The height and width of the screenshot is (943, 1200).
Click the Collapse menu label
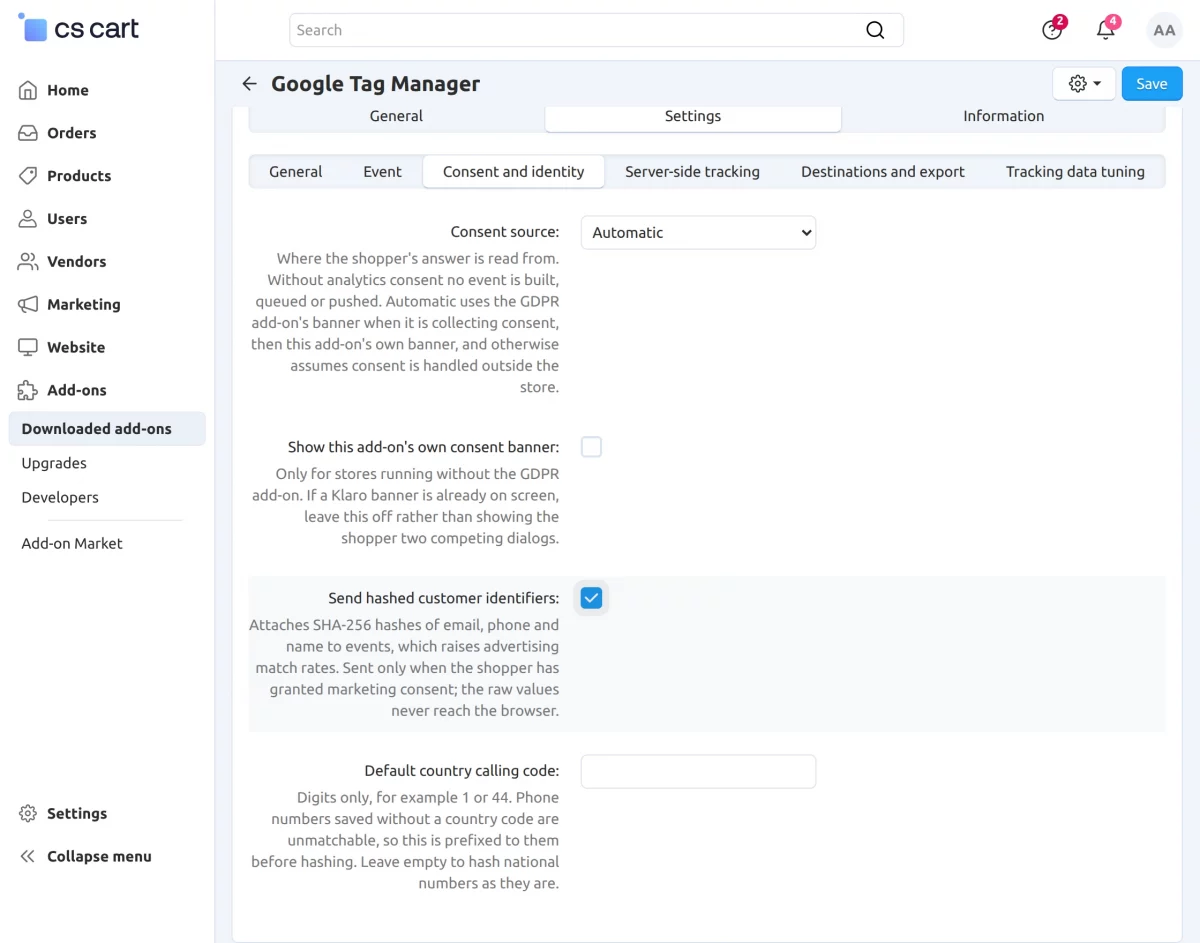pos(99,857)
